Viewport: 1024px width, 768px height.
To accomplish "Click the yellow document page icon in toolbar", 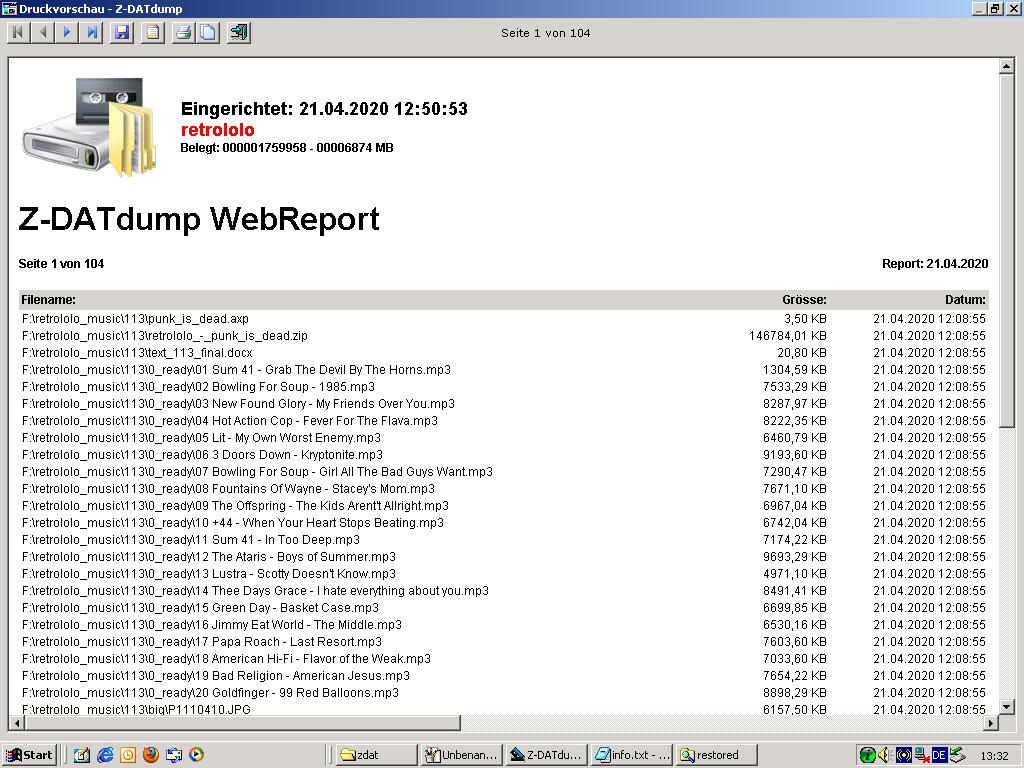I will pyautogui.click(x=153, y=32).
